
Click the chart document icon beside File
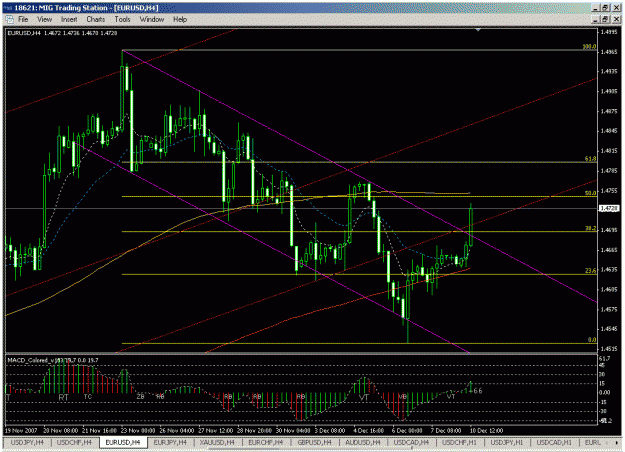pos(10,19)
